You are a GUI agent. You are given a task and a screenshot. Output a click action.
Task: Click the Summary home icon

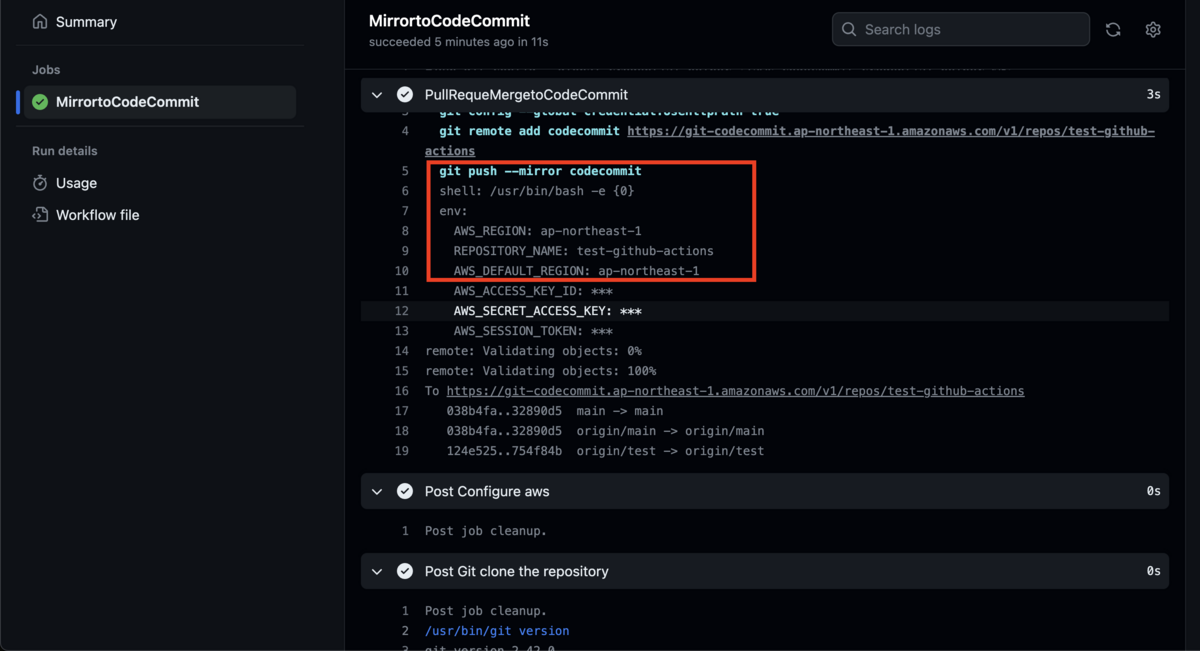tap(40, 22)
